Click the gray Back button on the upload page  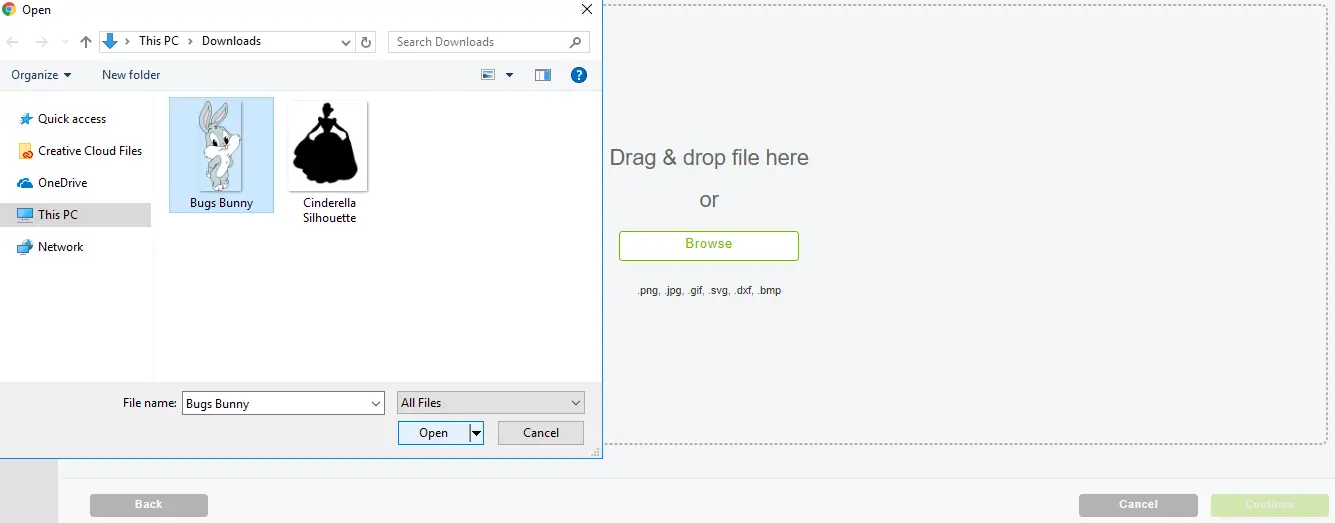pyautogui.click(x=149, y=505)
